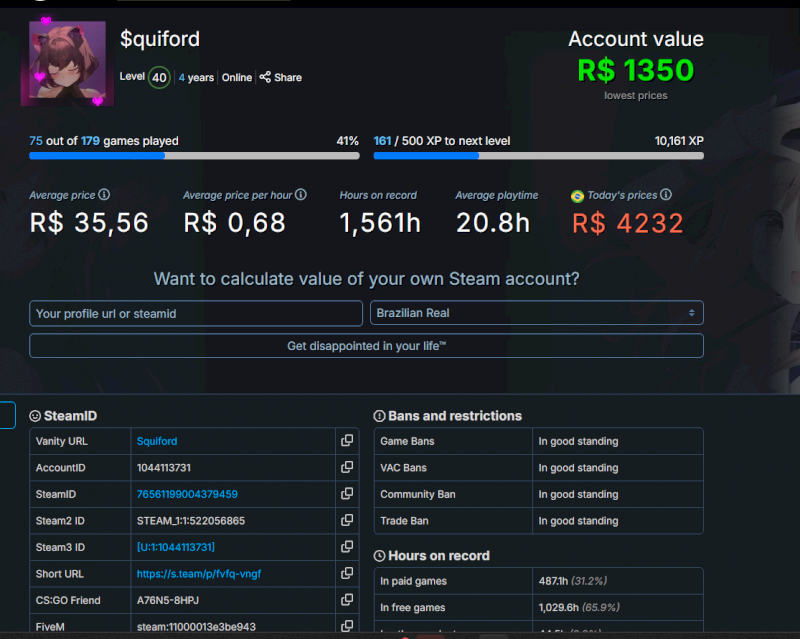Click the R$ 1350 account value

click(636, 70)
